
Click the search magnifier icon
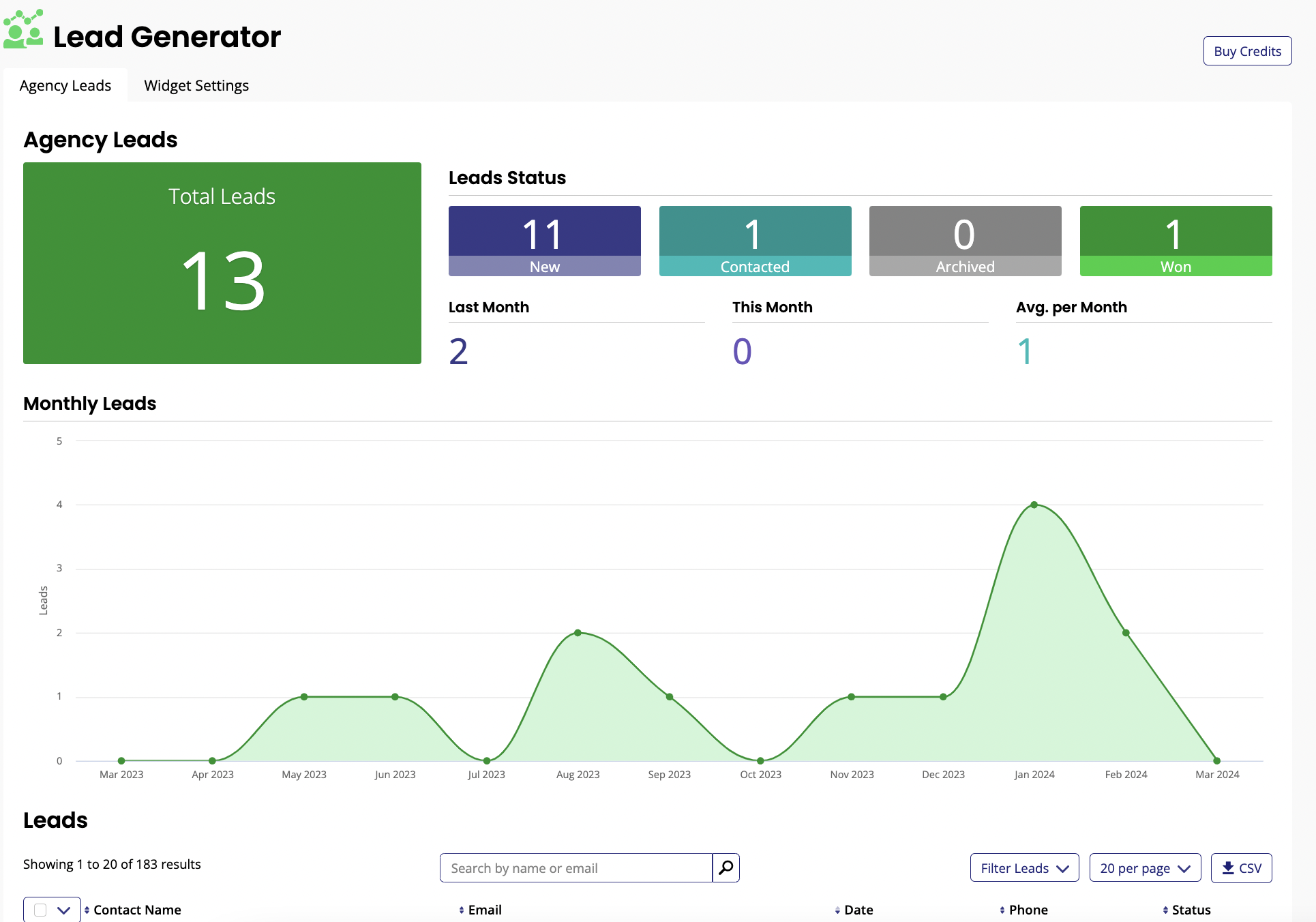725,867
